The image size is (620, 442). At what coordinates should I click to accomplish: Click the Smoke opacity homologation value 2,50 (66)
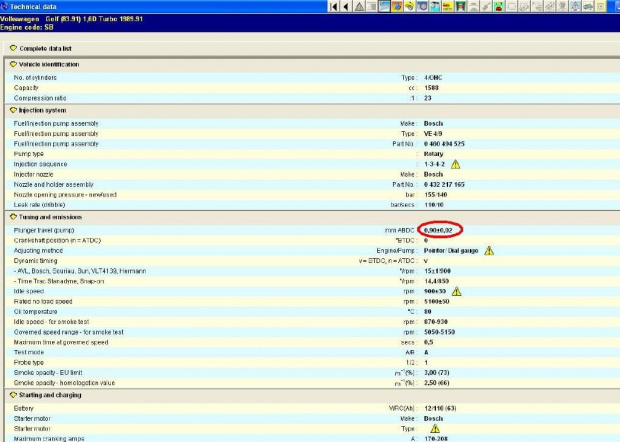[x=437, y=383]
